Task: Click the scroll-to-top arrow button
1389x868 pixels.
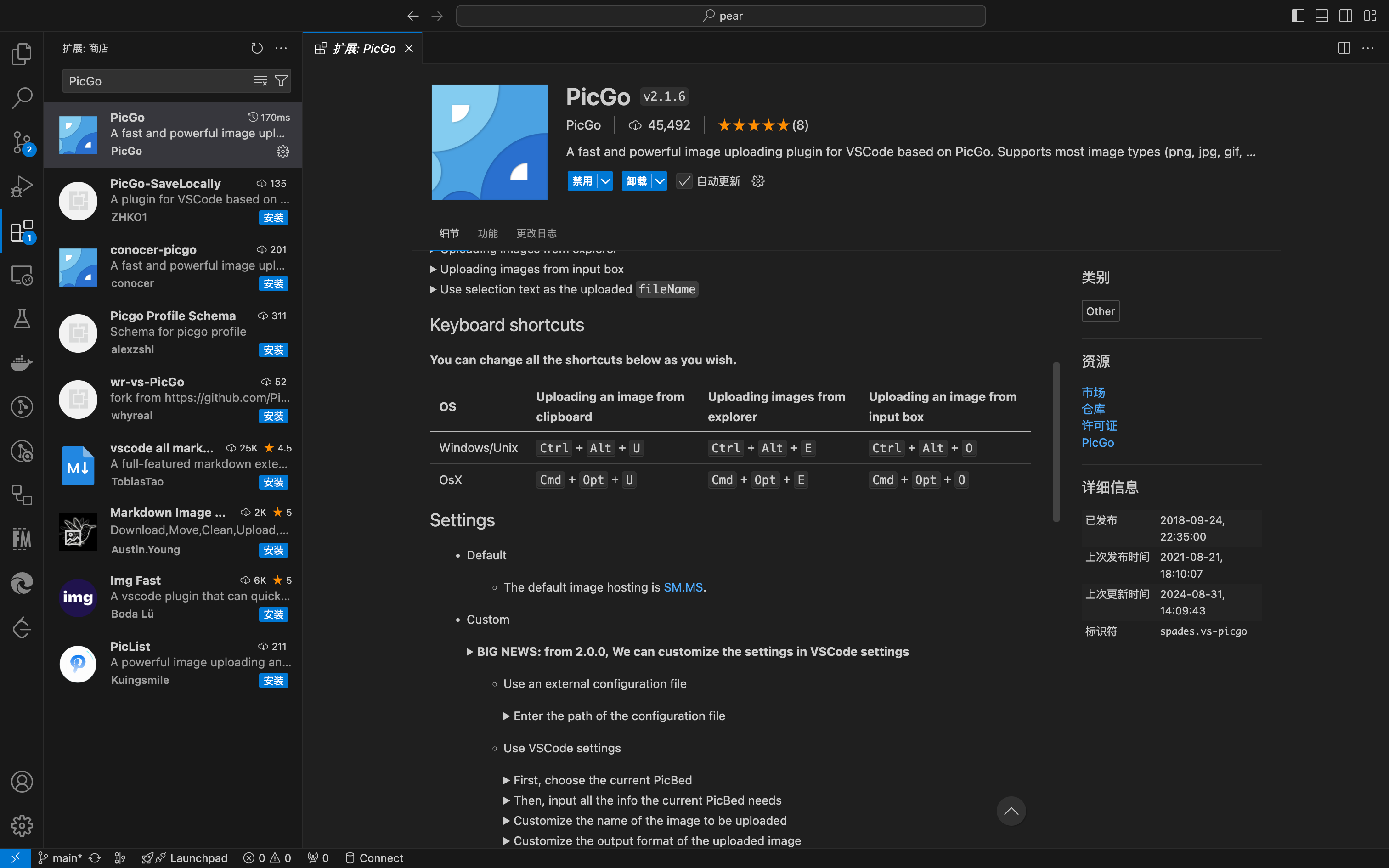Action: click(1011, 811)
